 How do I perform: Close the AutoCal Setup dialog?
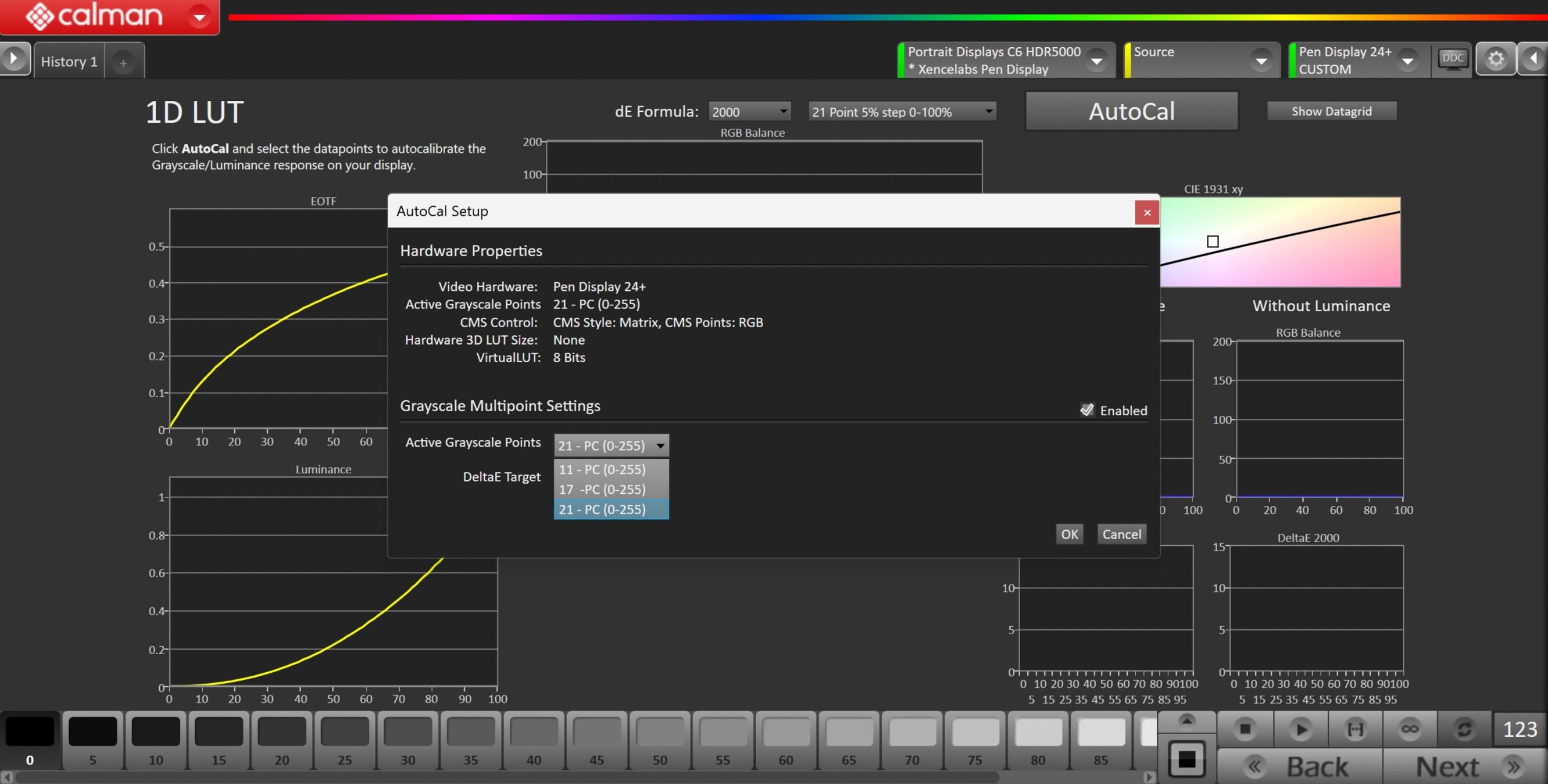1146,212
